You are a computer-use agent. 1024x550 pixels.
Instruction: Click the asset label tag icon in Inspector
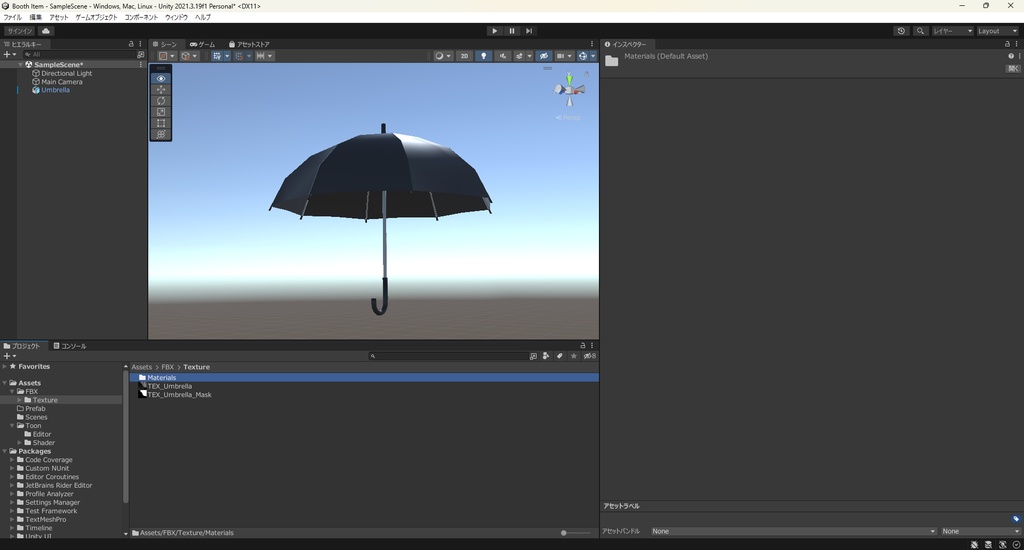click(x=1016, y=519)
